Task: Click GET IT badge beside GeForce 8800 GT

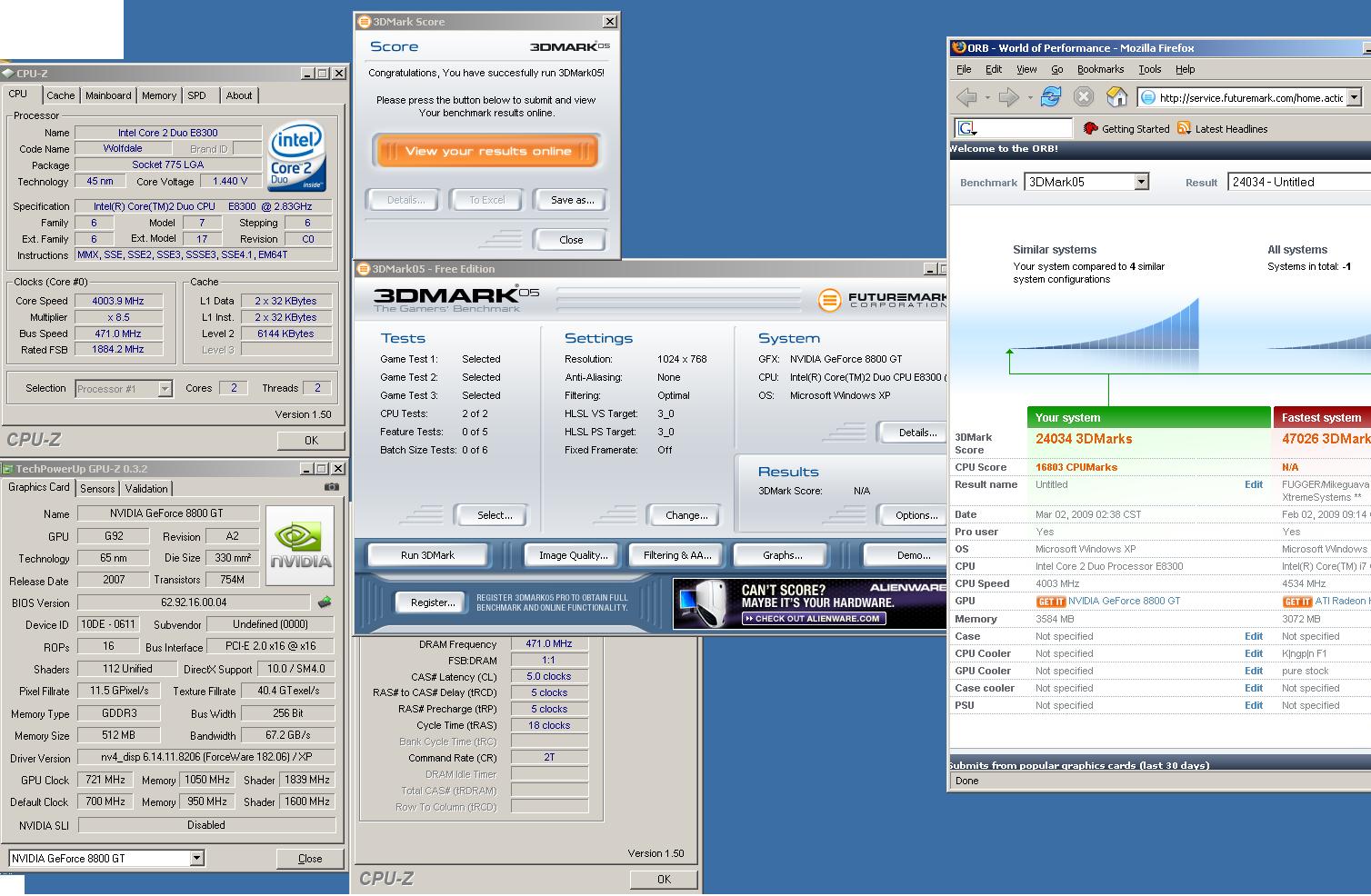Action: click(x=1051, y=602)
